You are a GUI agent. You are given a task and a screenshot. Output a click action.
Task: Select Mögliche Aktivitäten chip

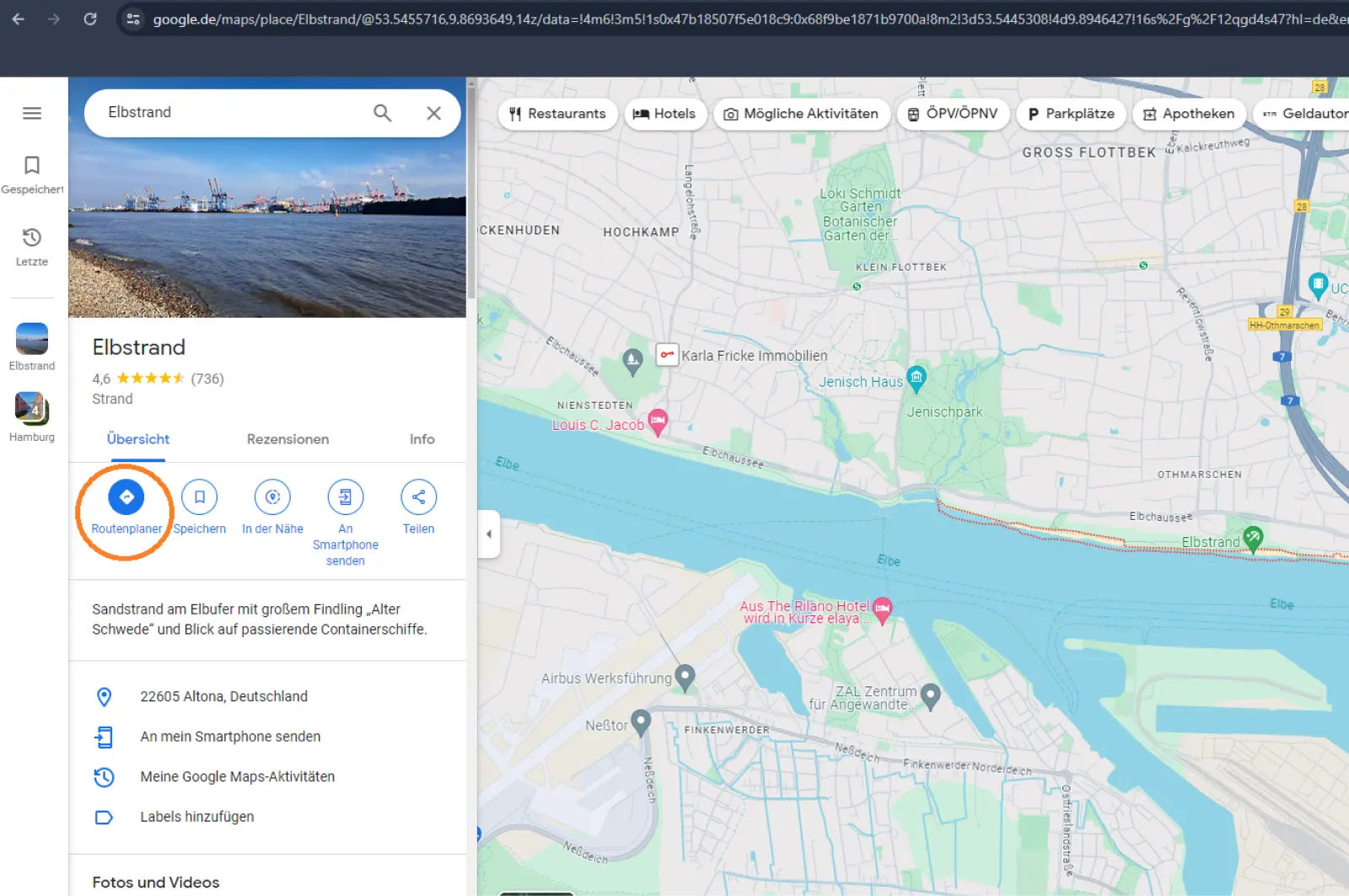801,114
